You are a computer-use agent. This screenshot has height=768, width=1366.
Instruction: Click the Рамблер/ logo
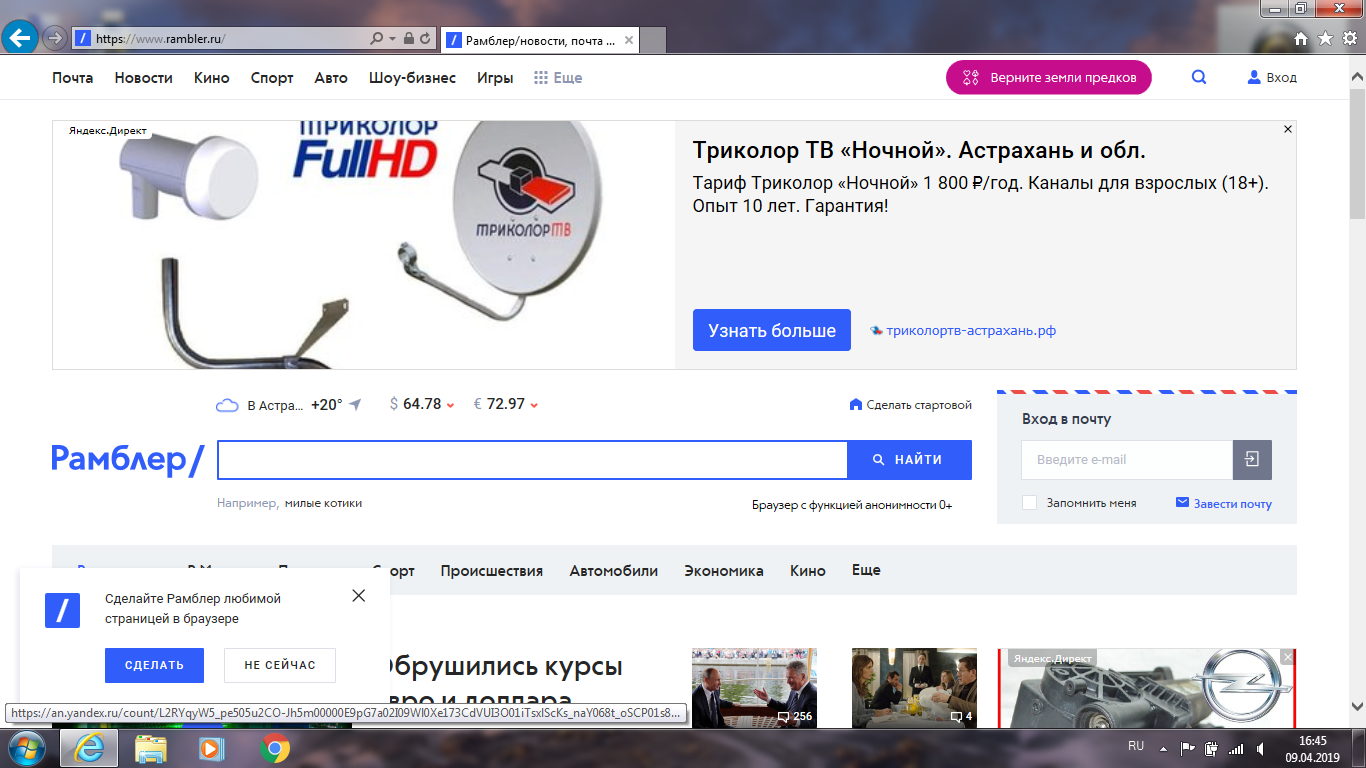(x=128, y=459)
